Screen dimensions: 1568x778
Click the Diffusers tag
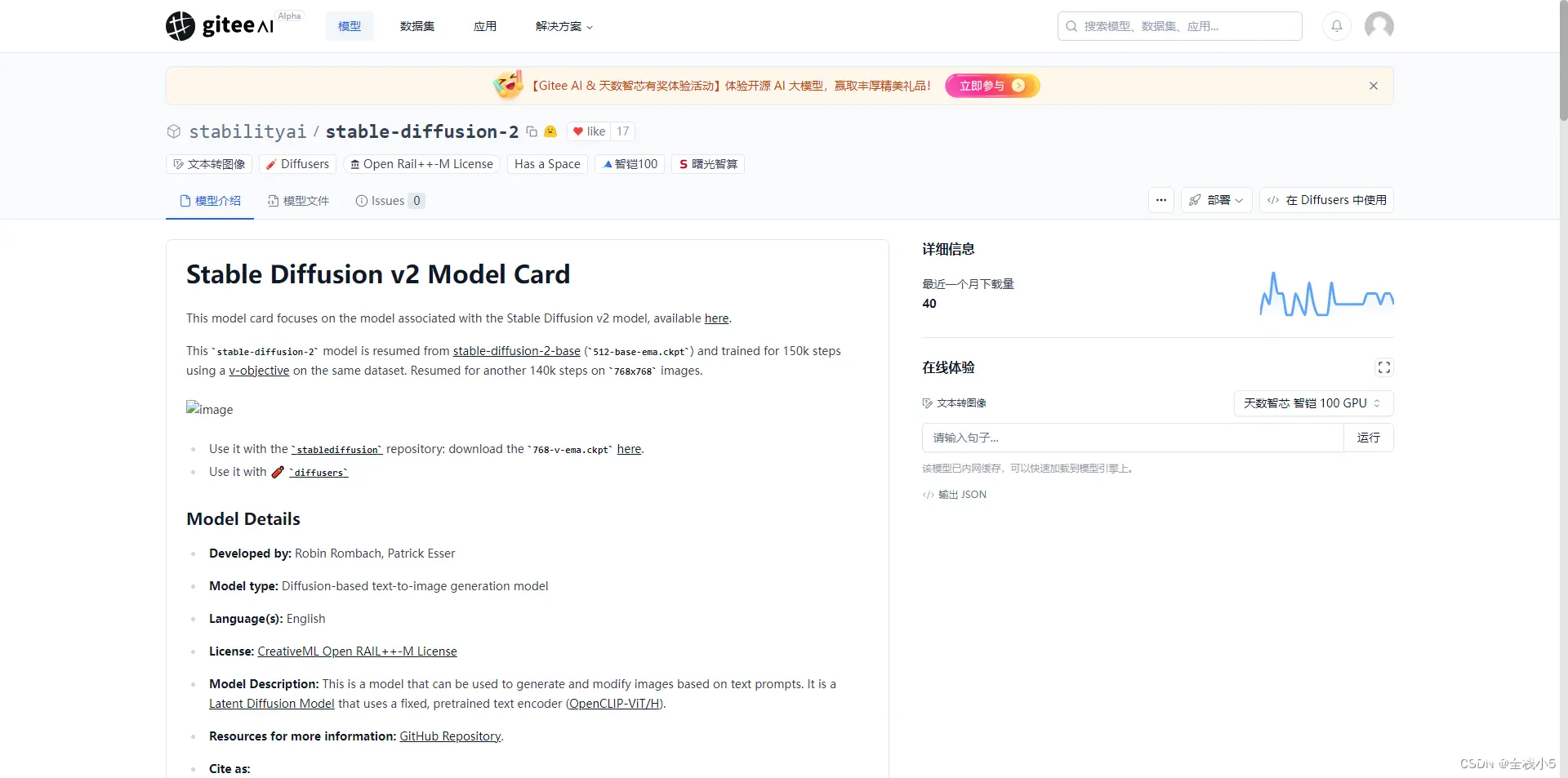297,164
